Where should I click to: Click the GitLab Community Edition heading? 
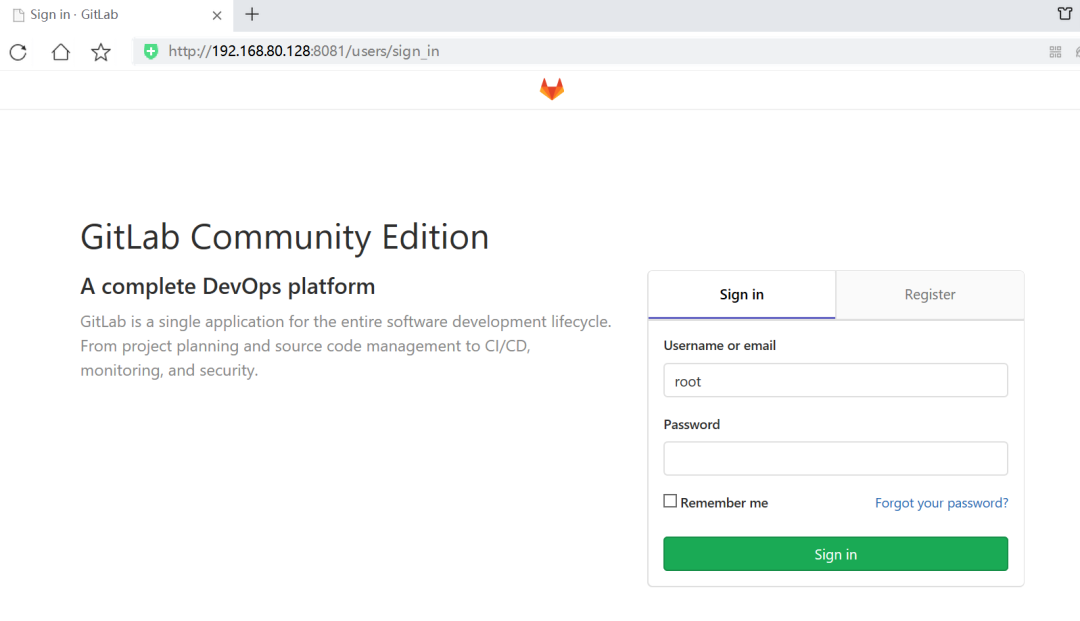[x=284, y=238]
